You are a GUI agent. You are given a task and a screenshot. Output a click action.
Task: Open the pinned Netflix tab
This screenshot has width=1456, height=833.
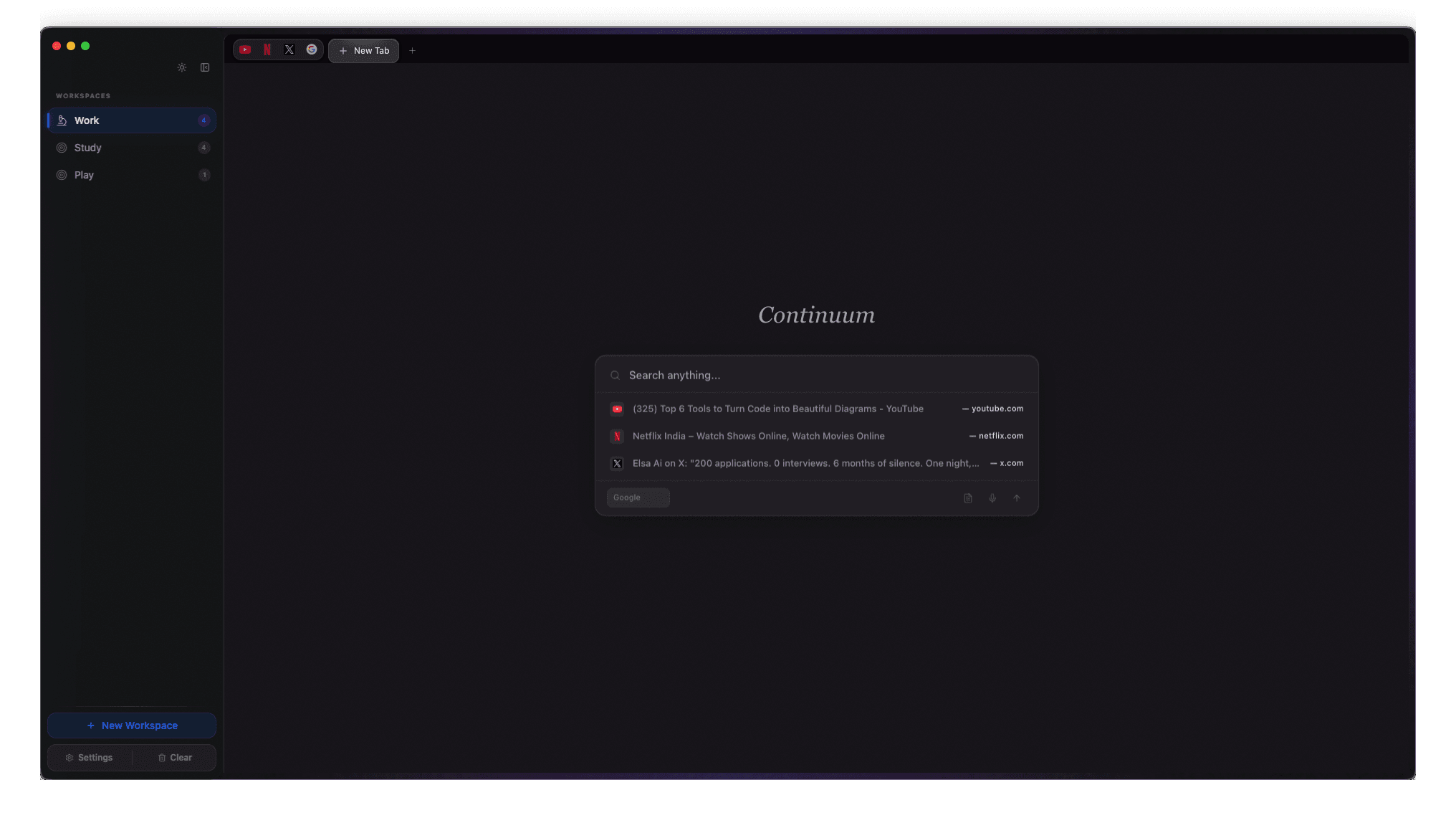click(267, 49)
